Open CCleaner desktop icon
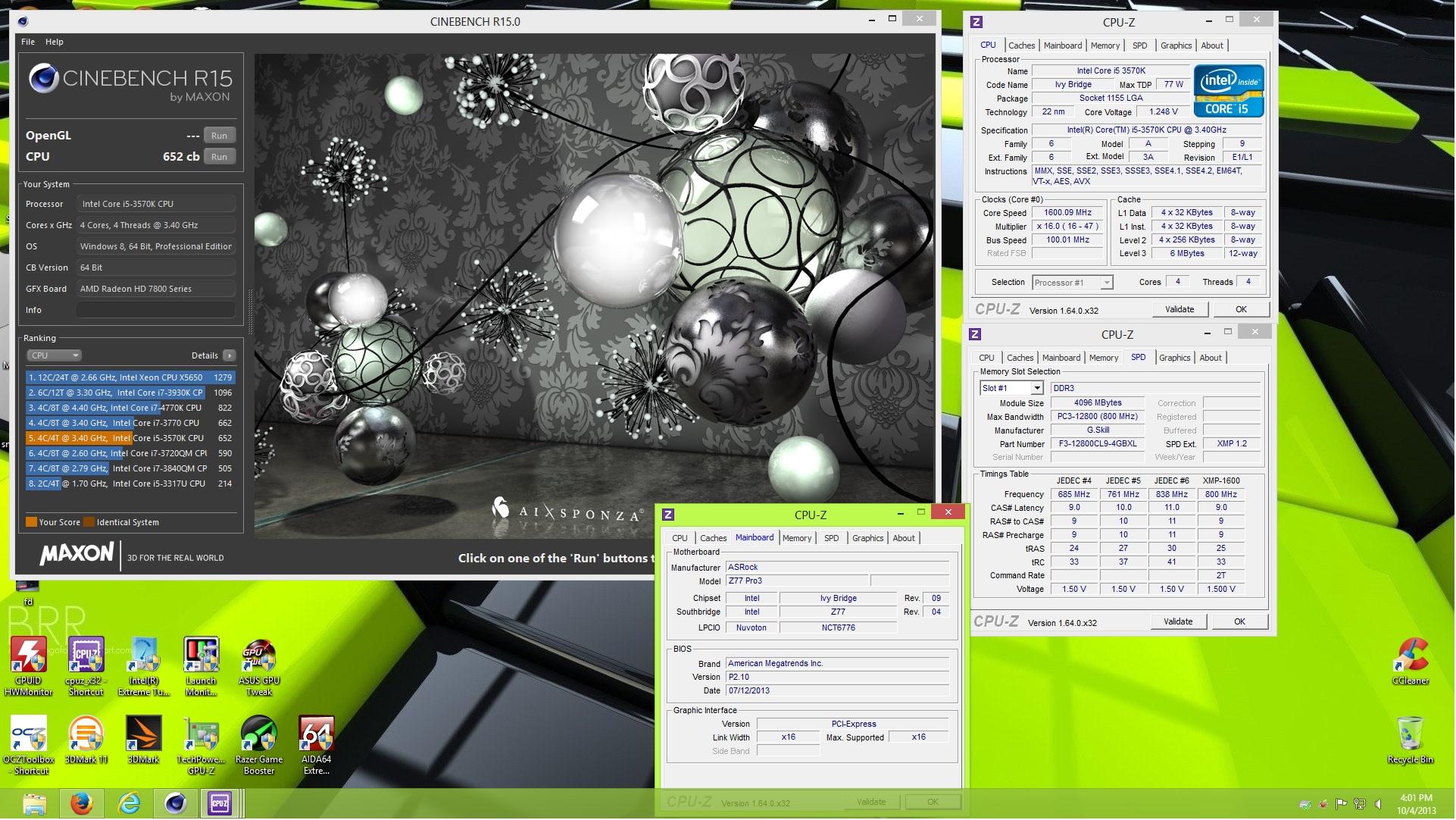Image resolution: width=1456 pixels, height=820 pixels. click(1411, 662)
